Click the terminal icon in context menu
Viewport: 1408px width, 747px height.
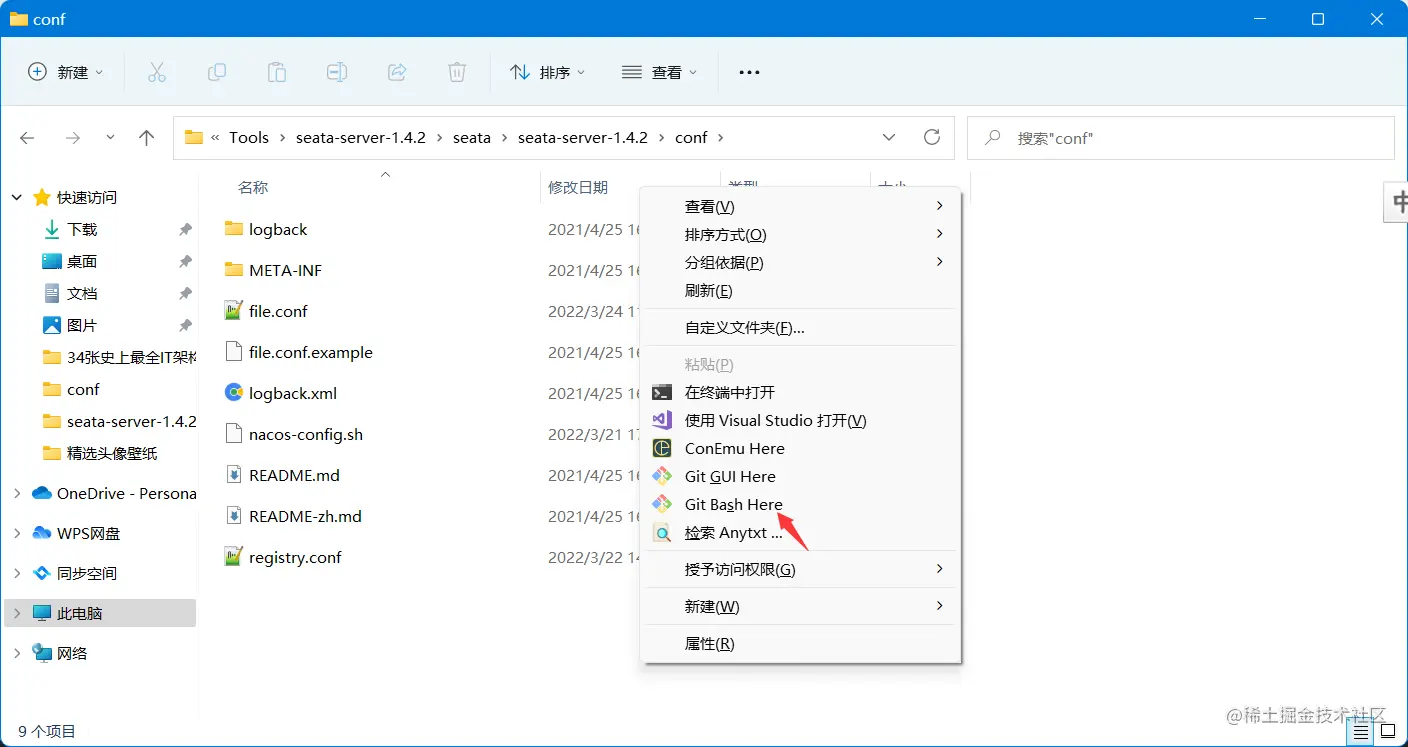coord(662,392)
